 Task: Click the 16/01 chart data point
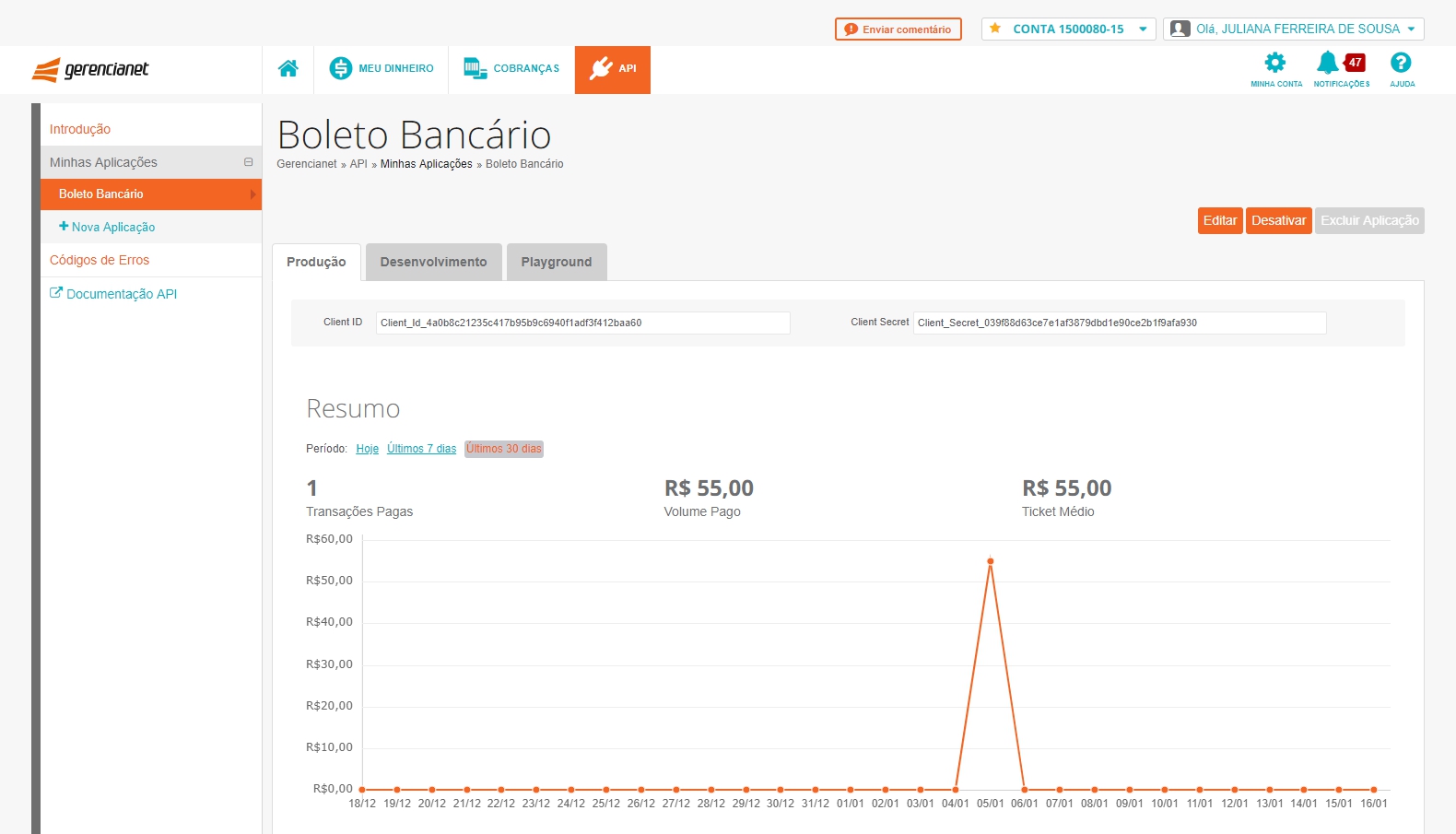click(x=1374, y=790)
